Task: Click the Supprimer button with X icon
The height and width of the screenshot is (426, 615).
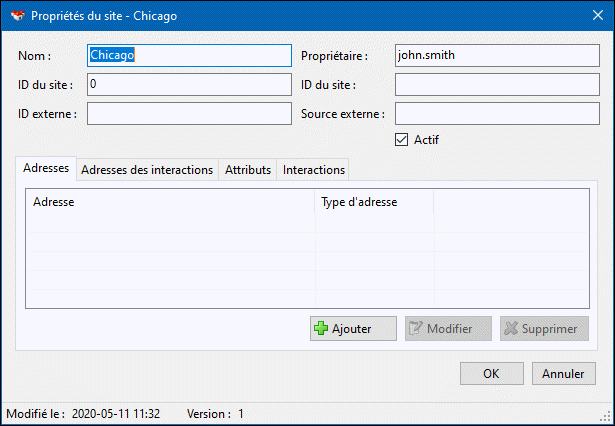Action: pos(544,328)
